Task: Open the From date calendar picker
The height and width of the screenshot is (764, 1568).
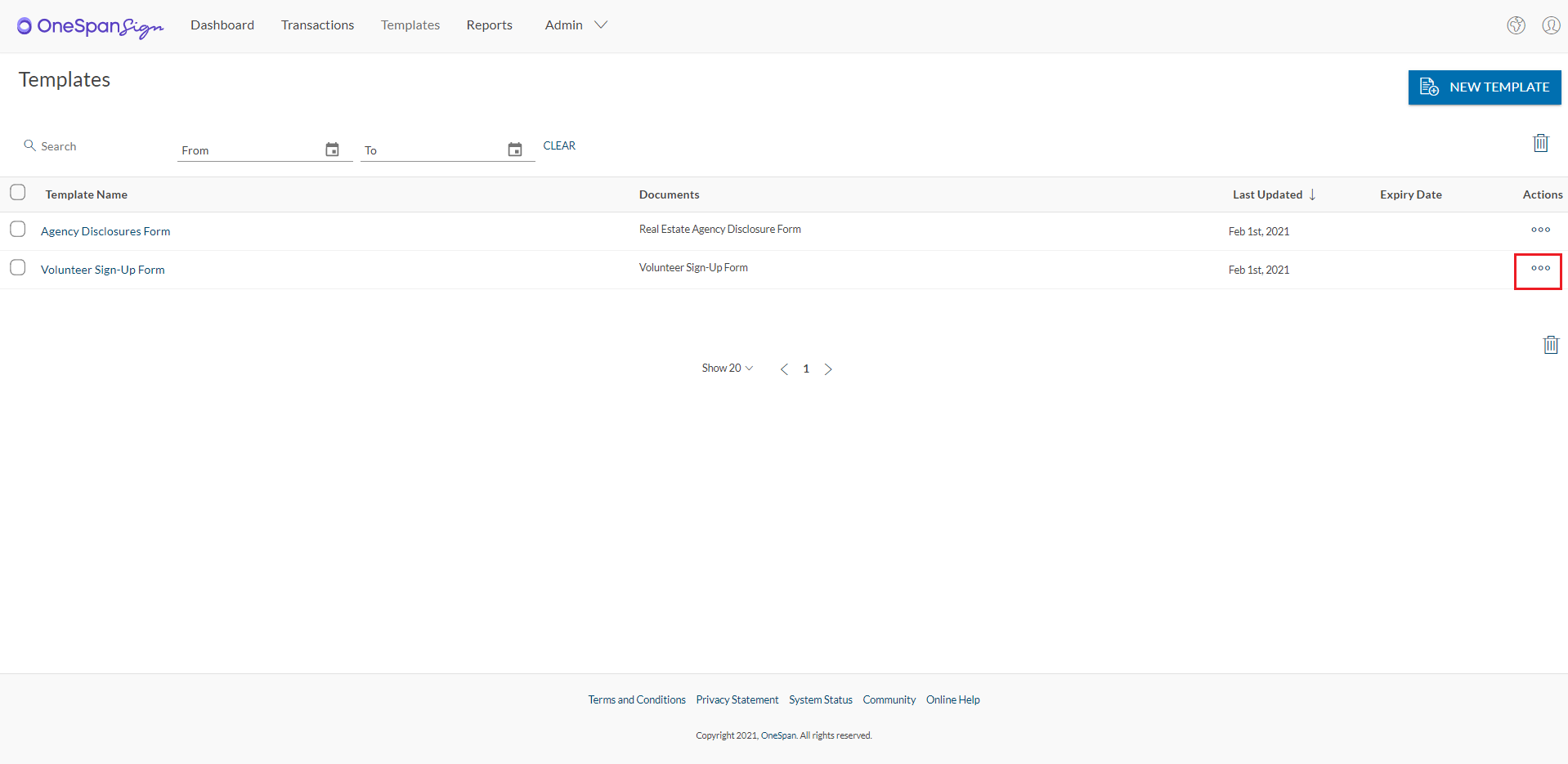Action: [332, 150]
